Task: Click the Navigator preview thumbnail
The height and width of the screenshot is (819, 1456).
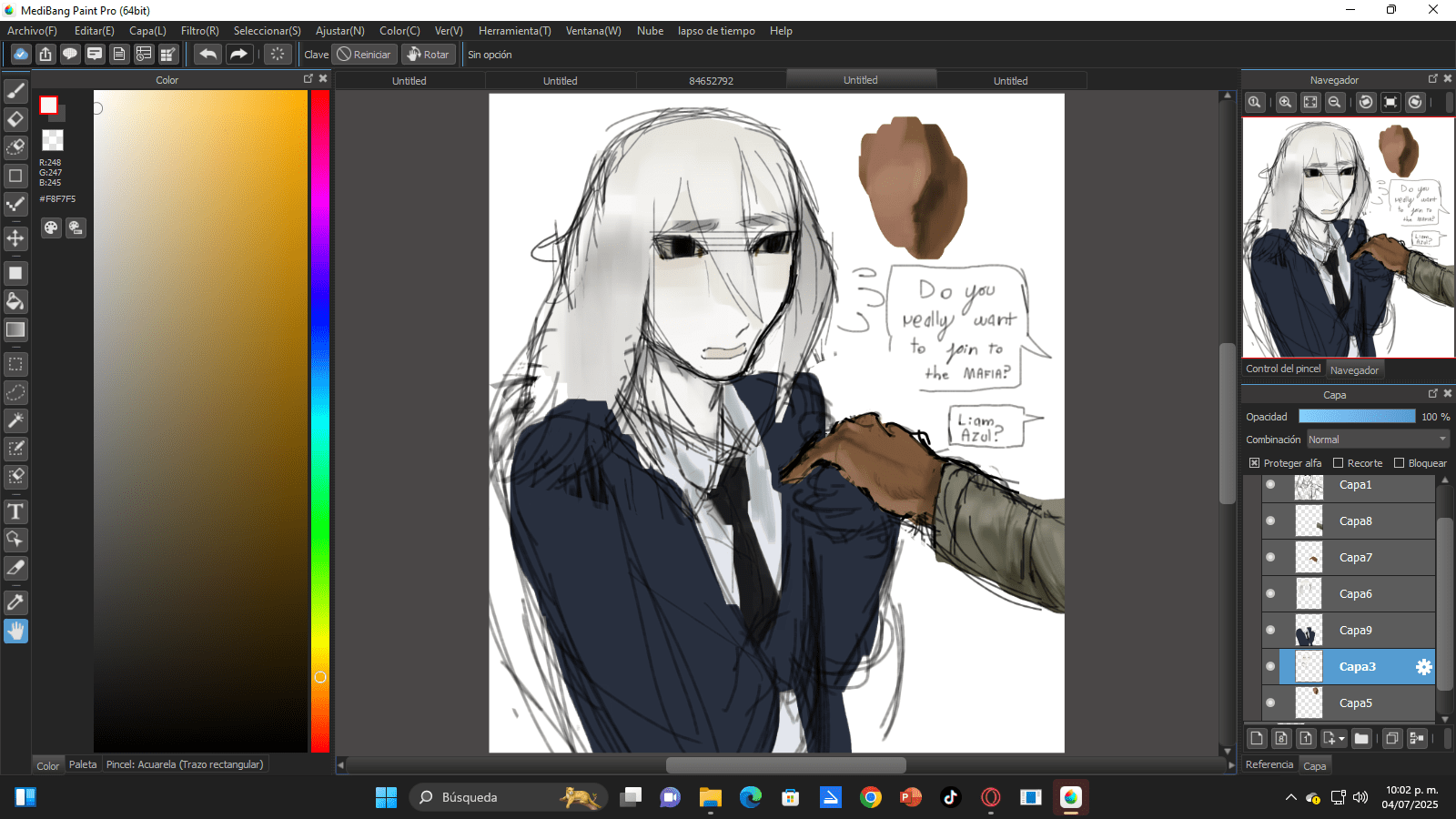Action: click(1349, 237)
